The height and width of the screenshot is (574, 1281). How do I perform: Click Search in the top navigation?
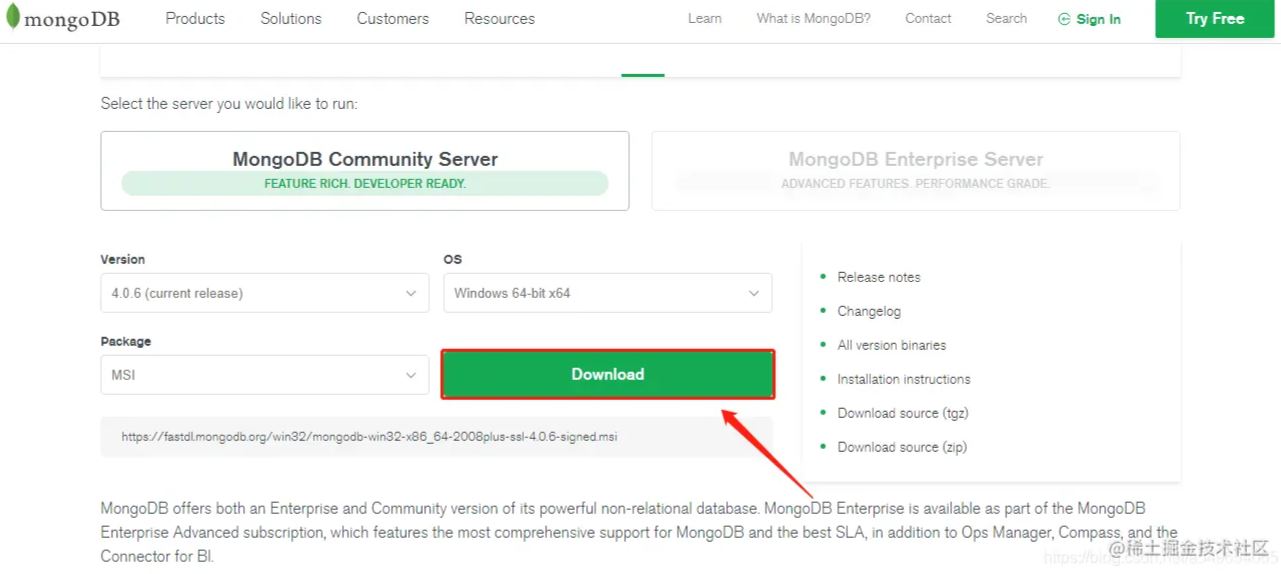coord(1006,19)
